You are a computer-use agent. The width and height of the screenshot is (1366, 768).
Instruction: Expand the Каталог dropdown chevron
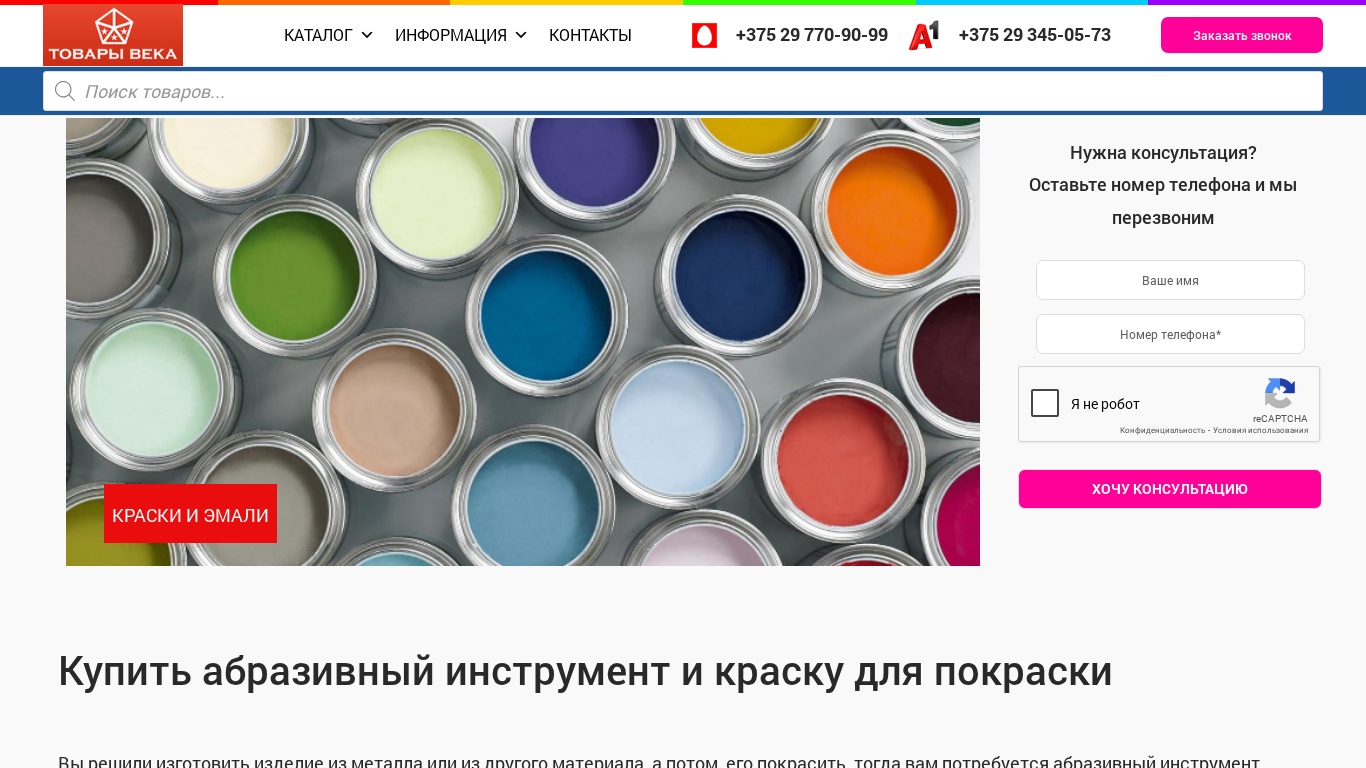[x=367, y=35]
